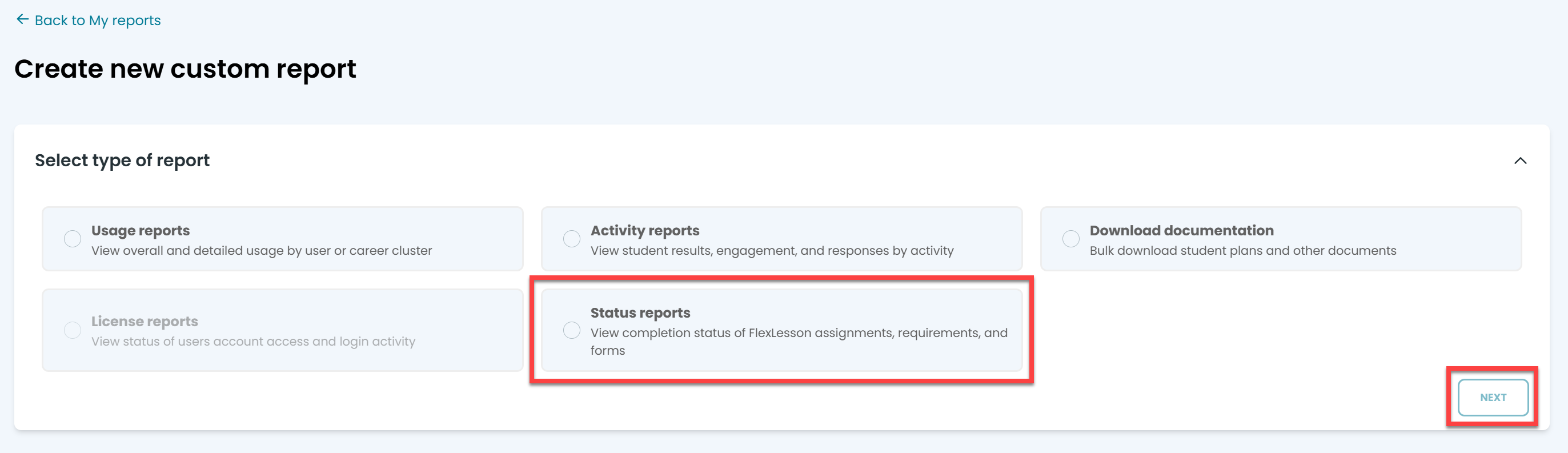This screenshot has width=1568, height=453.
Task: Click the "Select type of report" heading
Action: click(x=122, y=160)
